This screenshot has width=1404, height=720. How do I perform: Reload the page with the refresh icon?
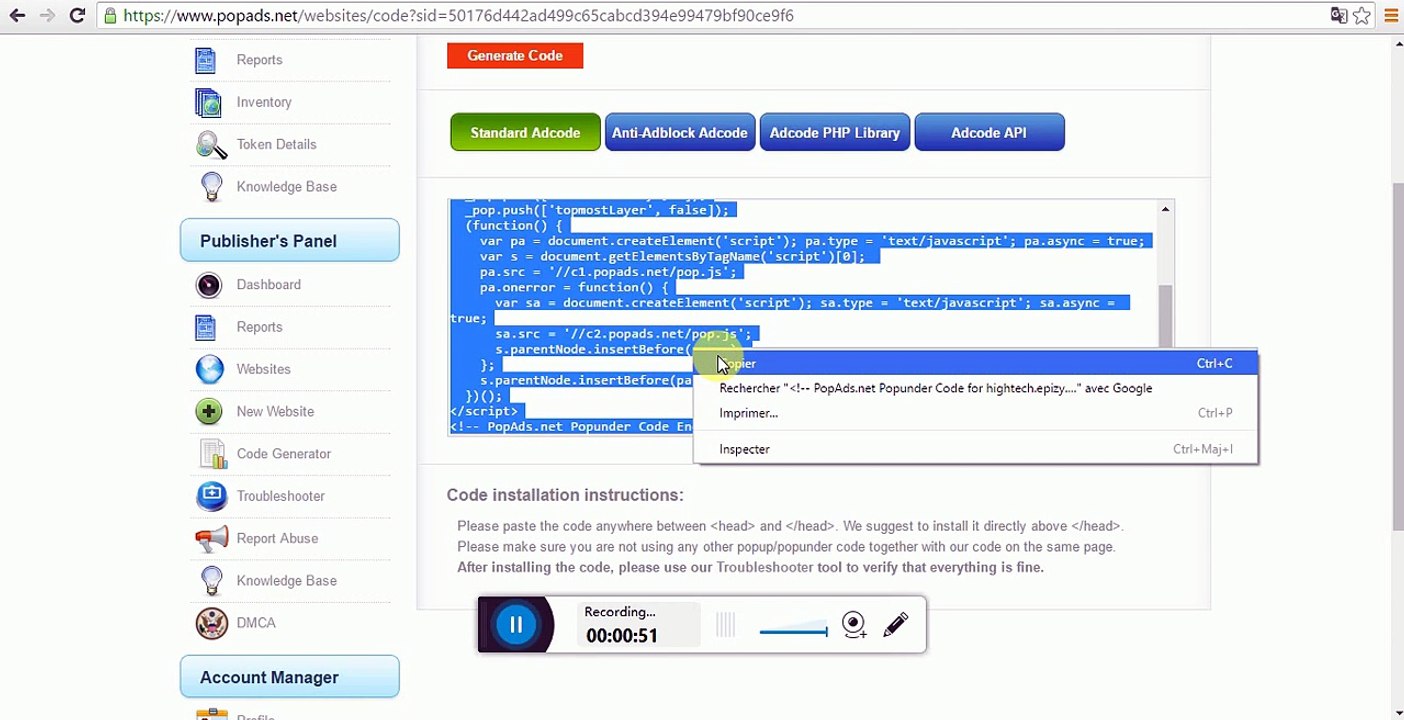coord(77,15)
